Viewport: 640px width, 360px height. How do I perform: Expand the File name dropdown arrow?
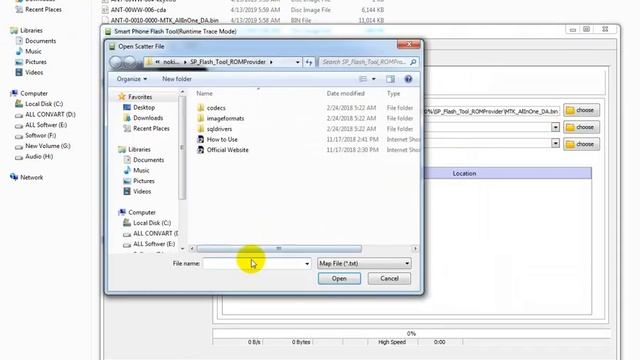coord(307,264)
